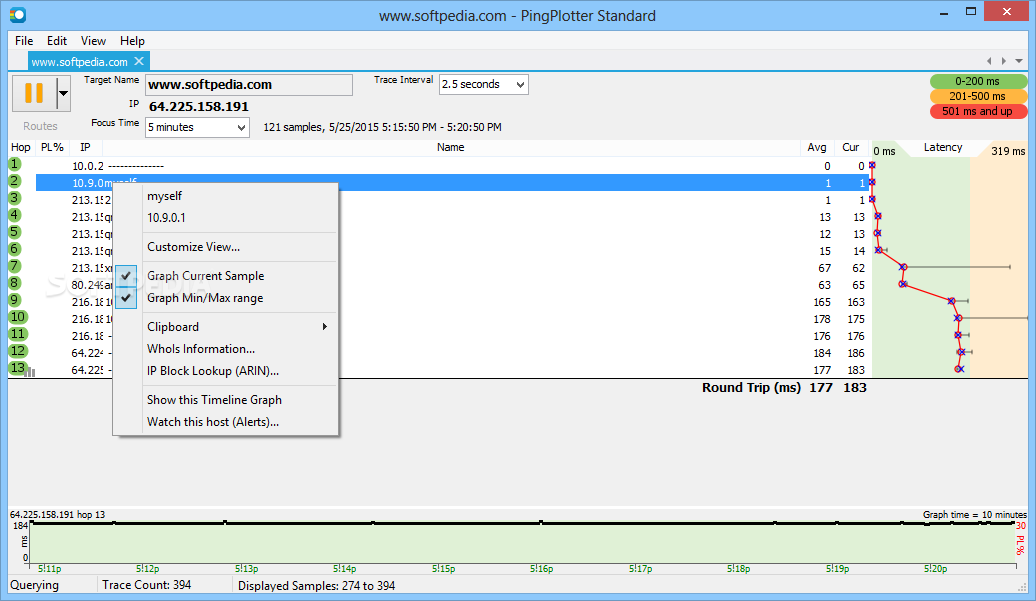
Task: Click the Hop column header
Action: pos(20,147)
